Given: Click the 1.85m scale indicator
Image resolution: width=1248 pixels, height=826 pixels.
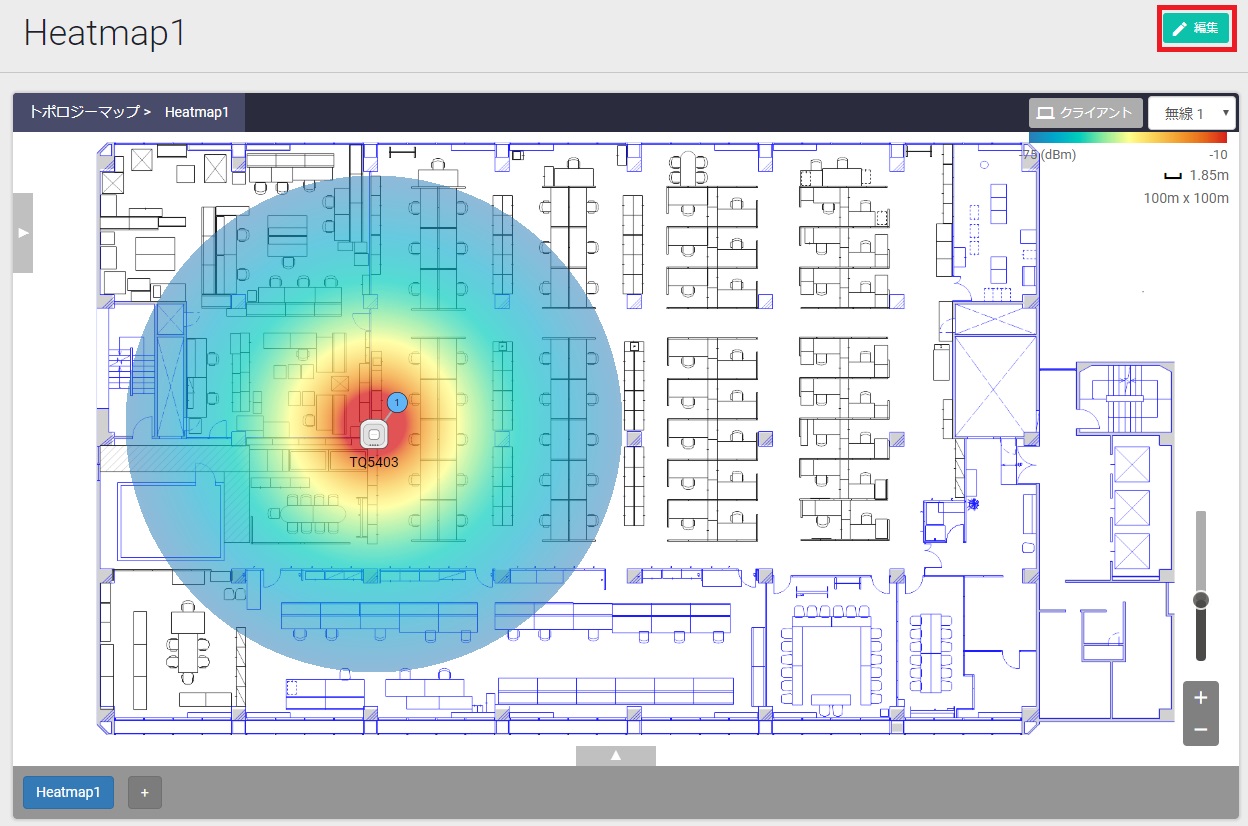Looking at the screenshot, I should [1196, 175].
